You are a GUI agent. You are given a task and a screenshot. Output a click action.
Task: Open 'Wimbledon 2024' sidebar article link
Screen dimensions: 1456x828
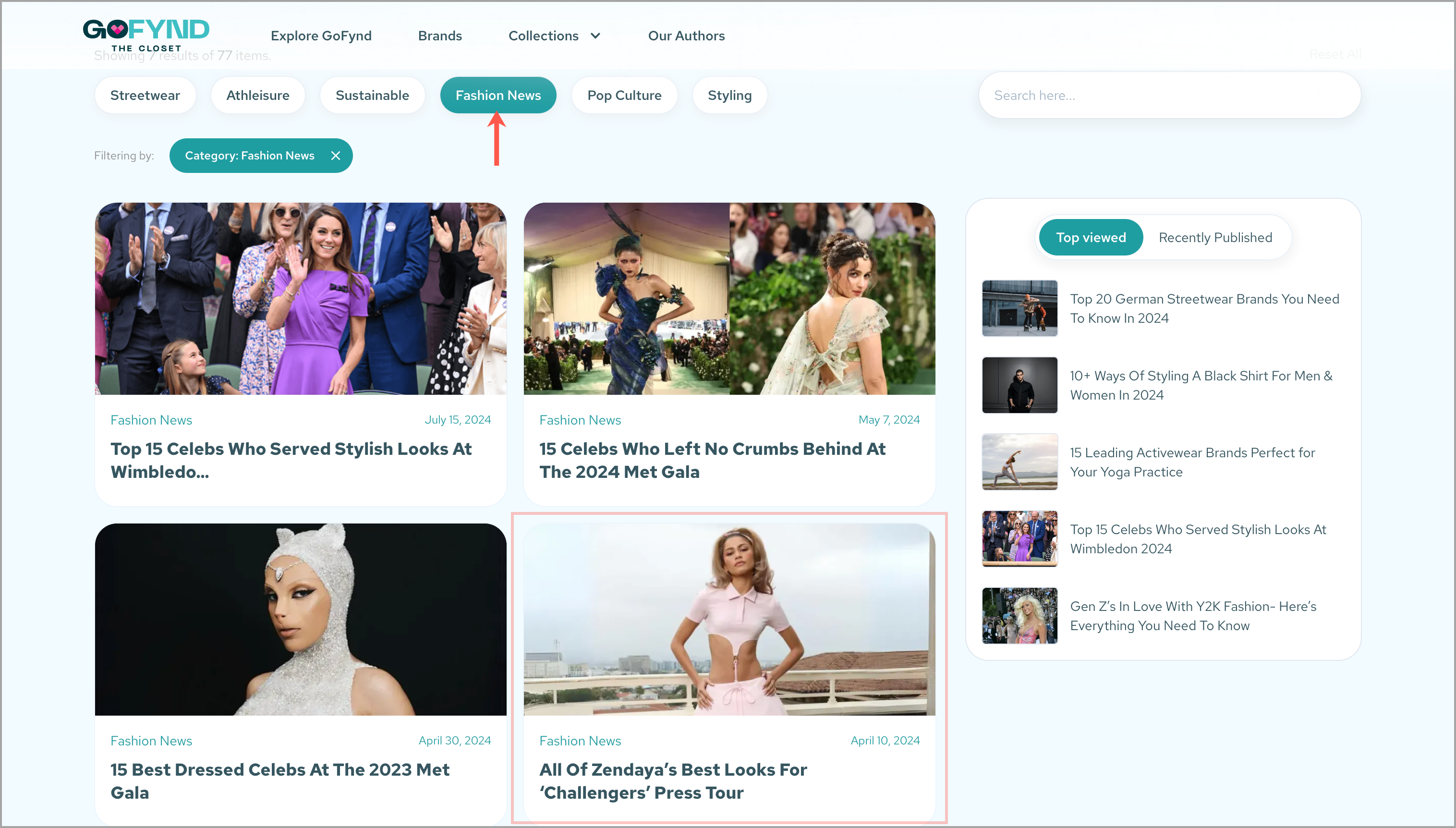pyautogui.click(x=1198, y=538)
